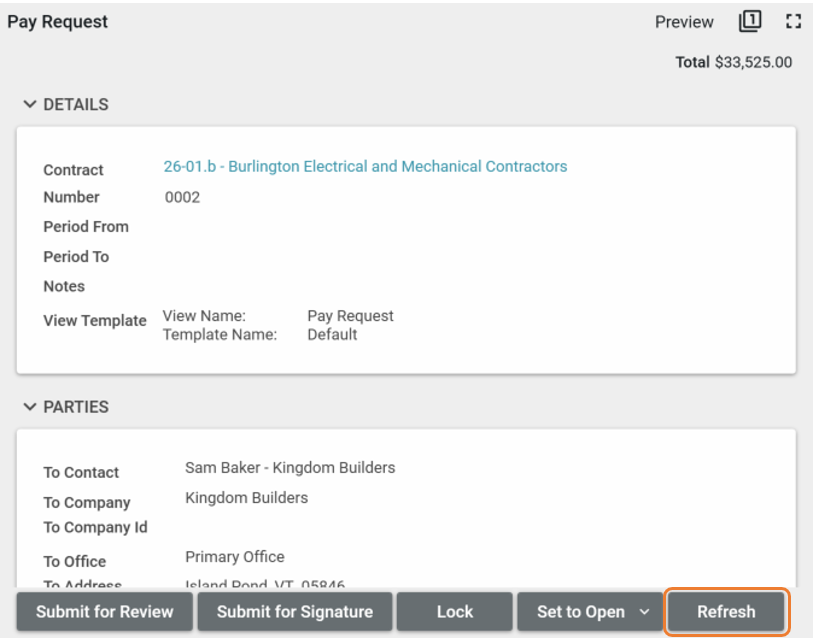This screenshot has height=641, width=814.
Task: Click the Notes field label
Action: pyautogui.click(x=64, y=286)
